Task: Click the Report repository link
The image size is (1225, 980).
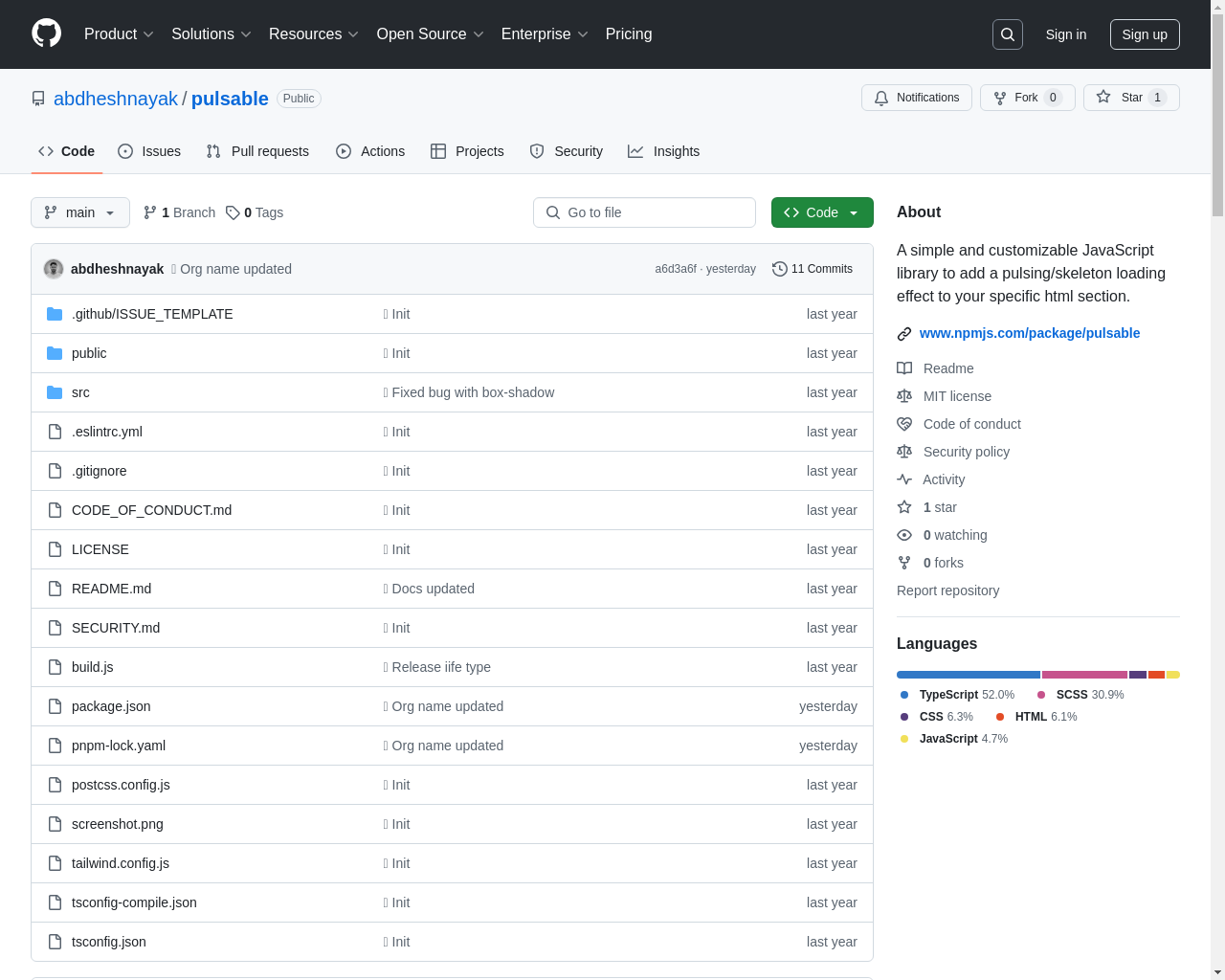Action: [947, 590]
